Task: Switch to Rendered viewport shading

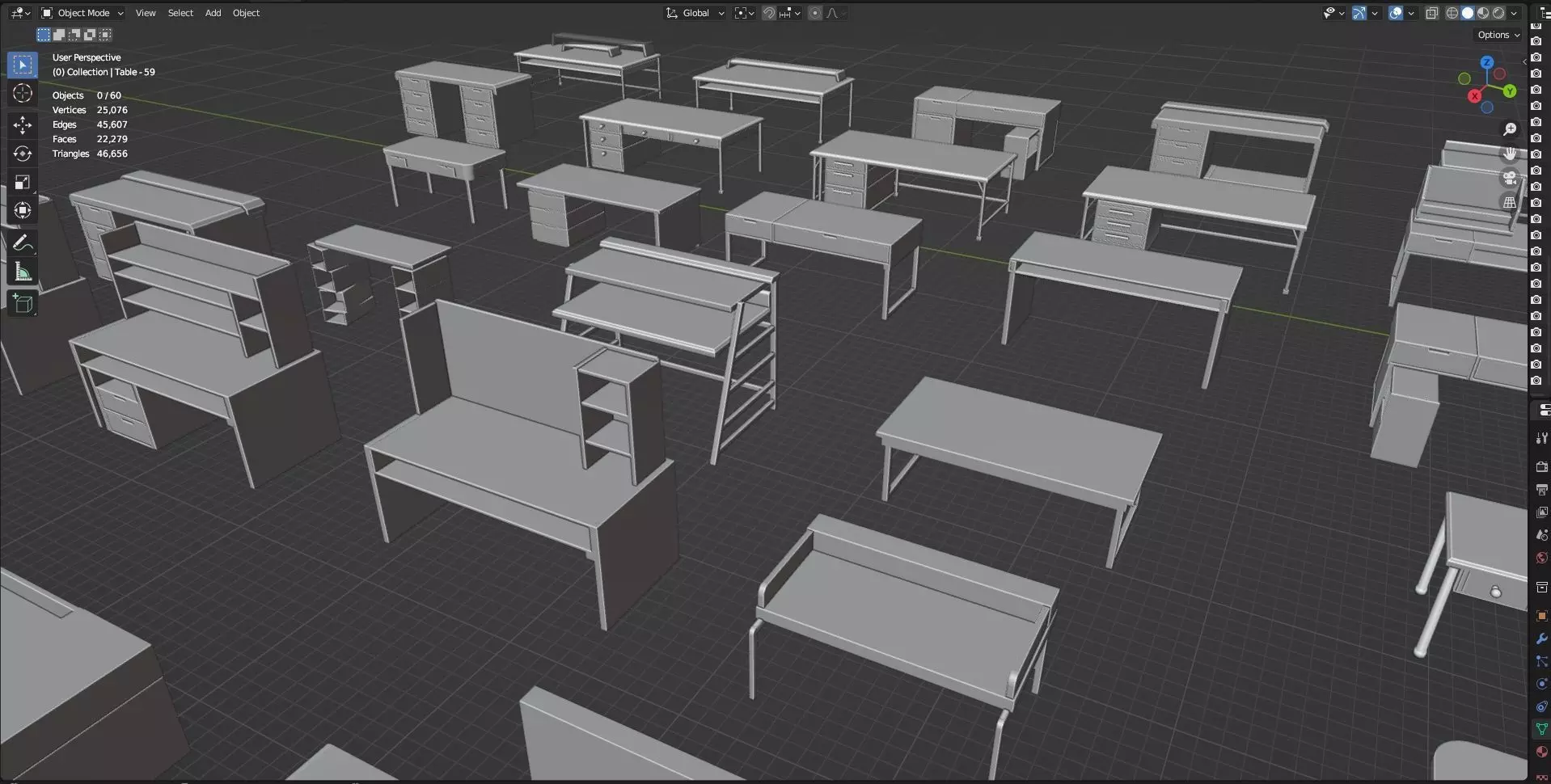Action: tap(1498, 13)
